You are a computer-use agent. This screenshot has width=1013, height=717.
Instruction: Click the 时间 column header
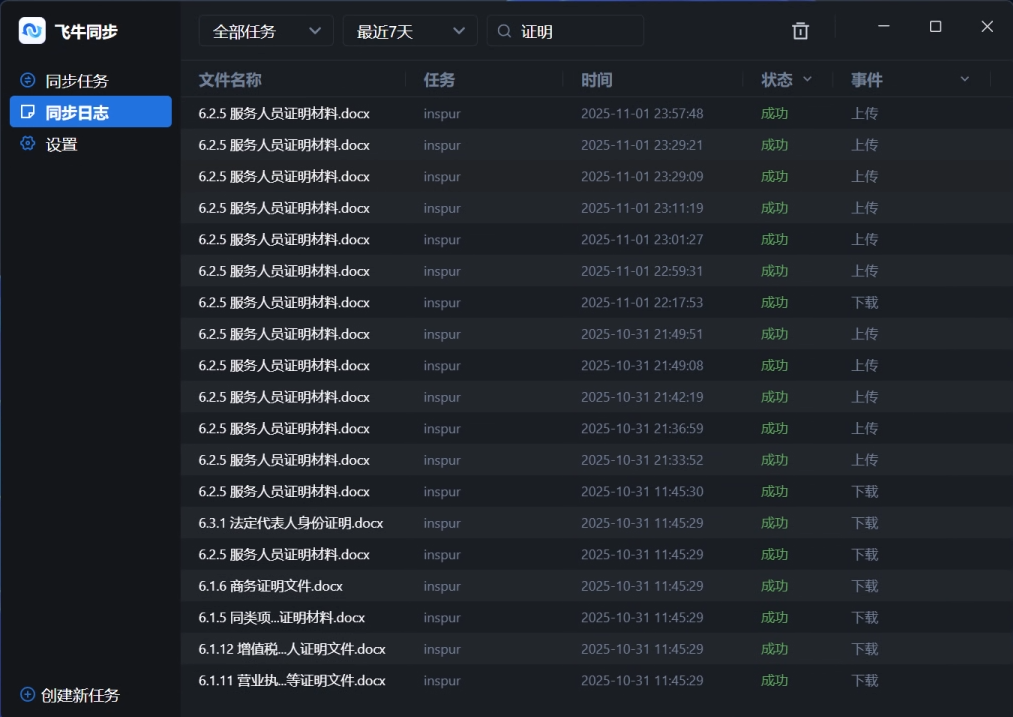pos(596,80)
